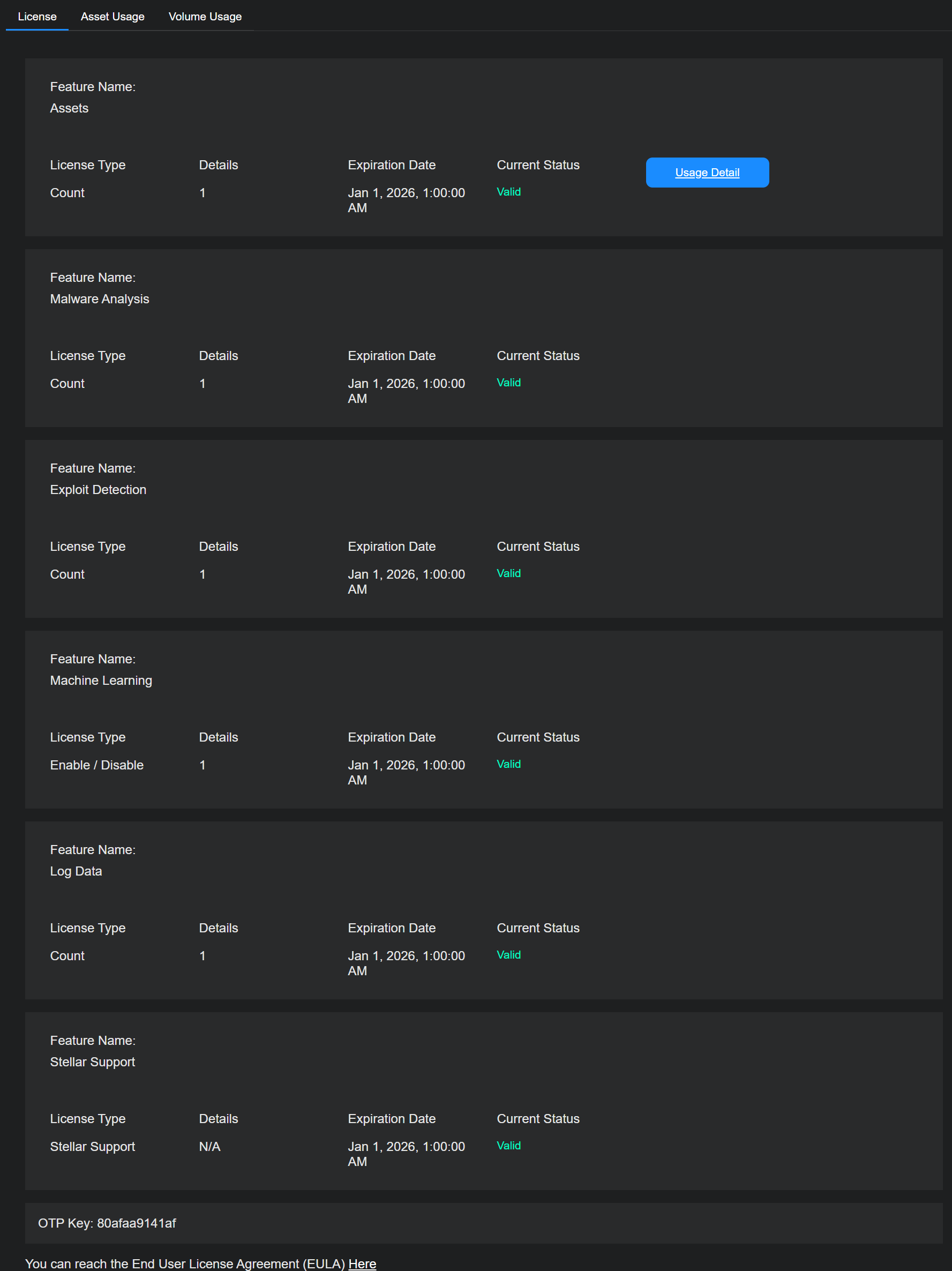The width and height of the screenshot is (952, 1271).
Task: Open the Volume Usage tab
Action: [205, 17]
